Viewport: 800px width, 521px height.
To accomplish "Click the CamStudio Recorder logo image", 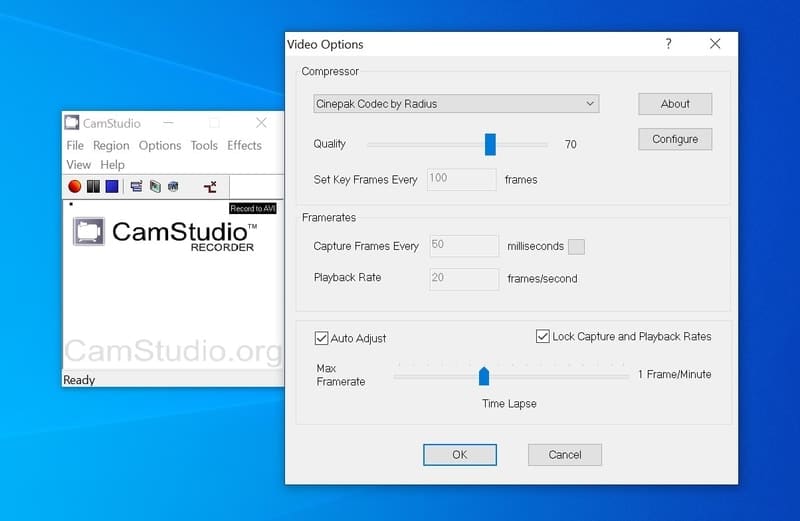I will pyautogui.click(x=164, y=235).
